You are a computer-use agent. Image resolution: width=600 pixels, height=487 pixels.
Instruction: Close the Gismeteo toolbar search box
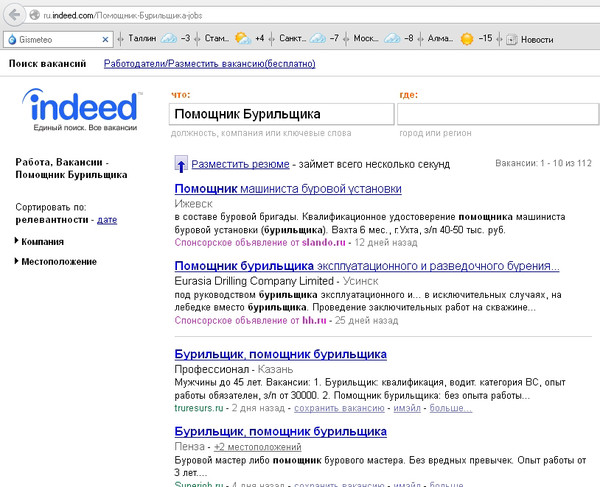105,39
